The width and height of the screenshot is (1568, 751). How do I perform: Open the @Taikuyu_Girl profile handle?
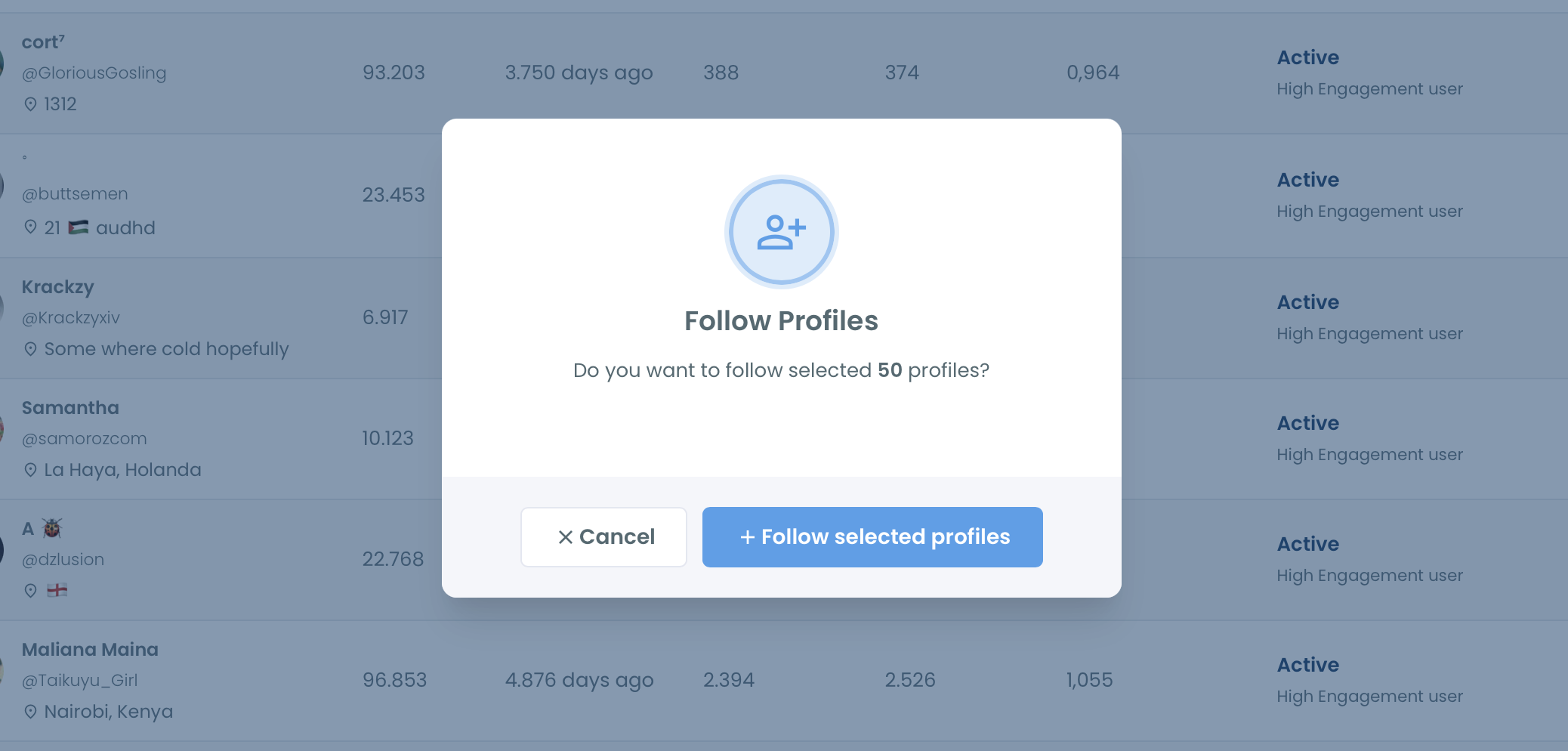click(80, 680)
